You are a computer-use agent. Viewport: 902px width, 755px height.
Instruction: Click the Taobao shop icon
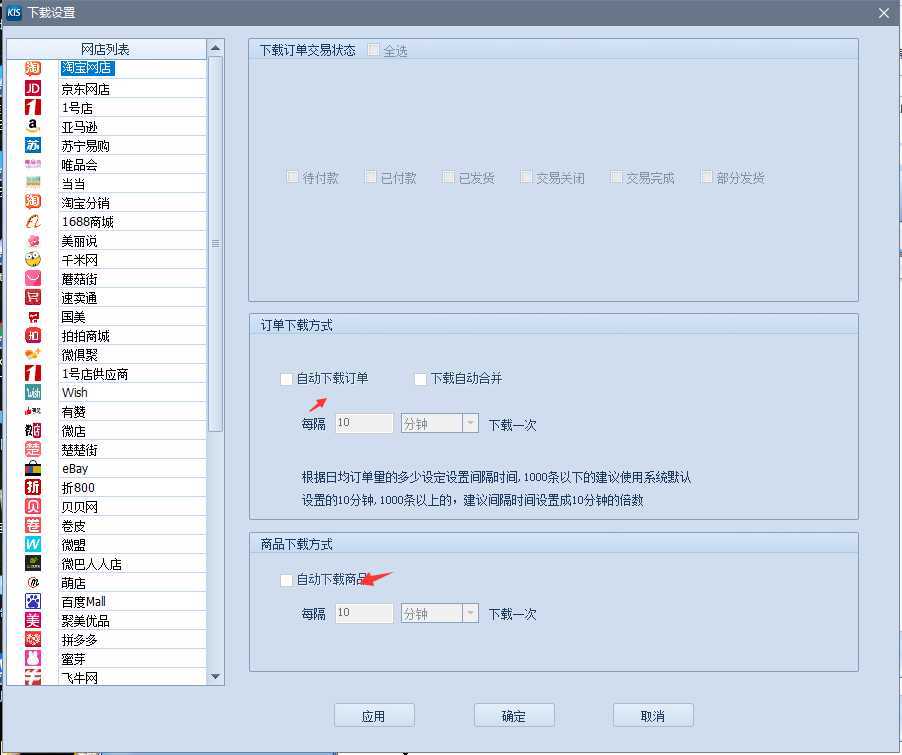click(33, 68)
